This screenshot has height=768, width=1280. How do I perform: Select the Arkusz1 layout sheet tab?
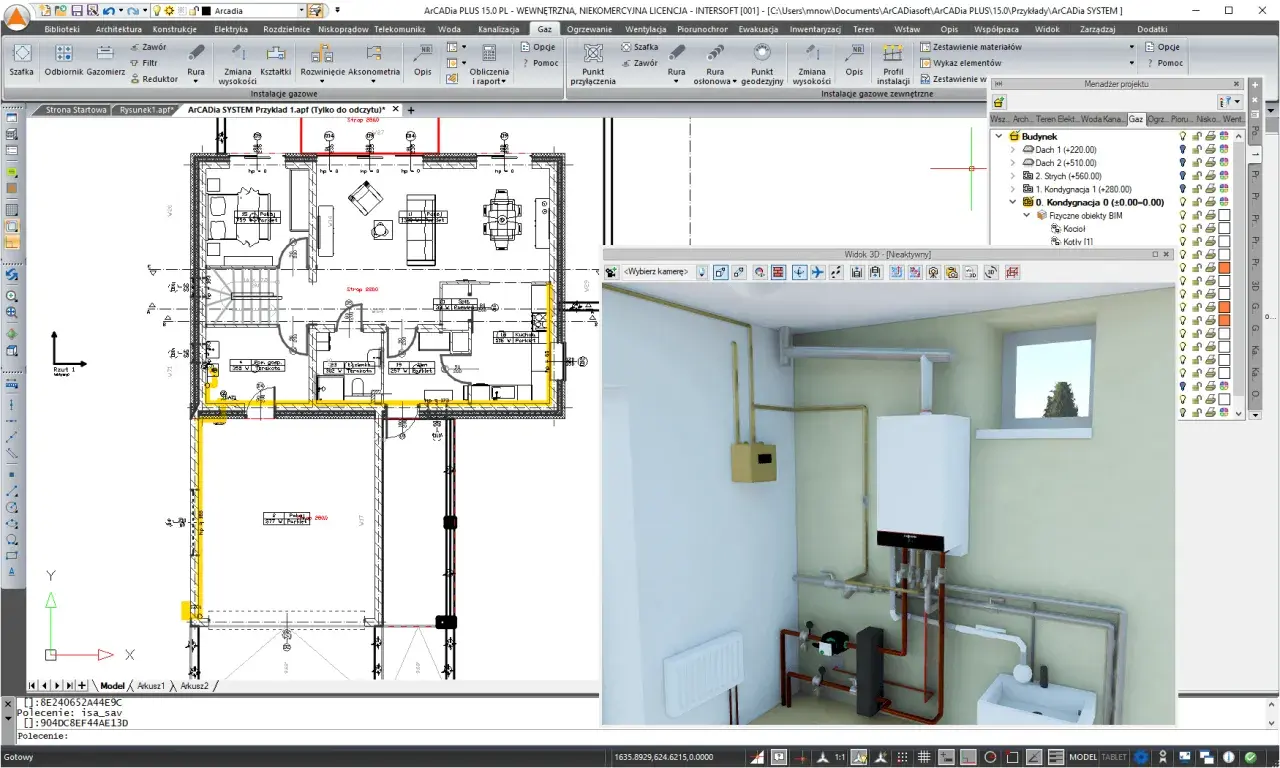click(152, 686)
